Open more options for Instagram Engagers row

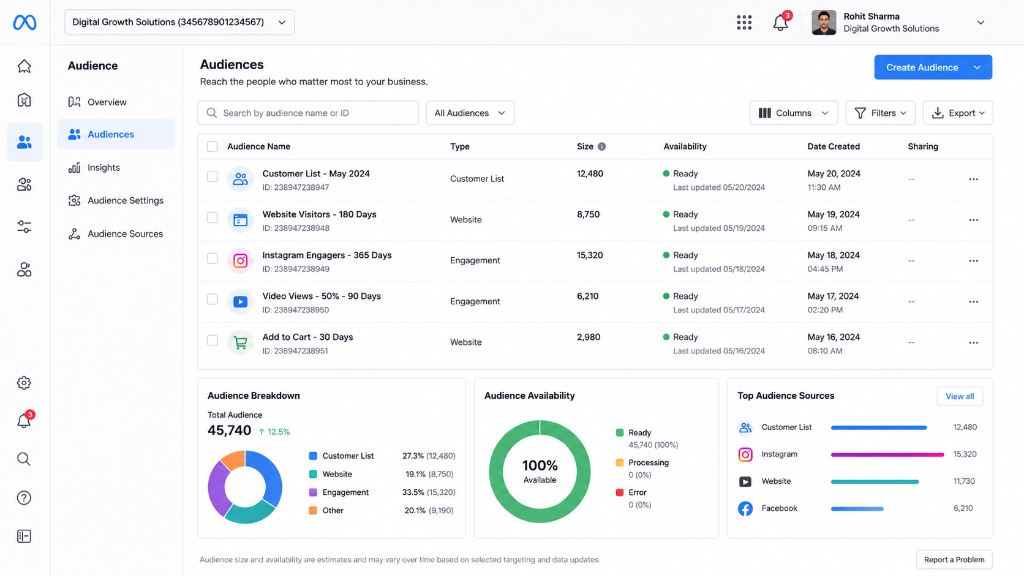tap(973, 261)
